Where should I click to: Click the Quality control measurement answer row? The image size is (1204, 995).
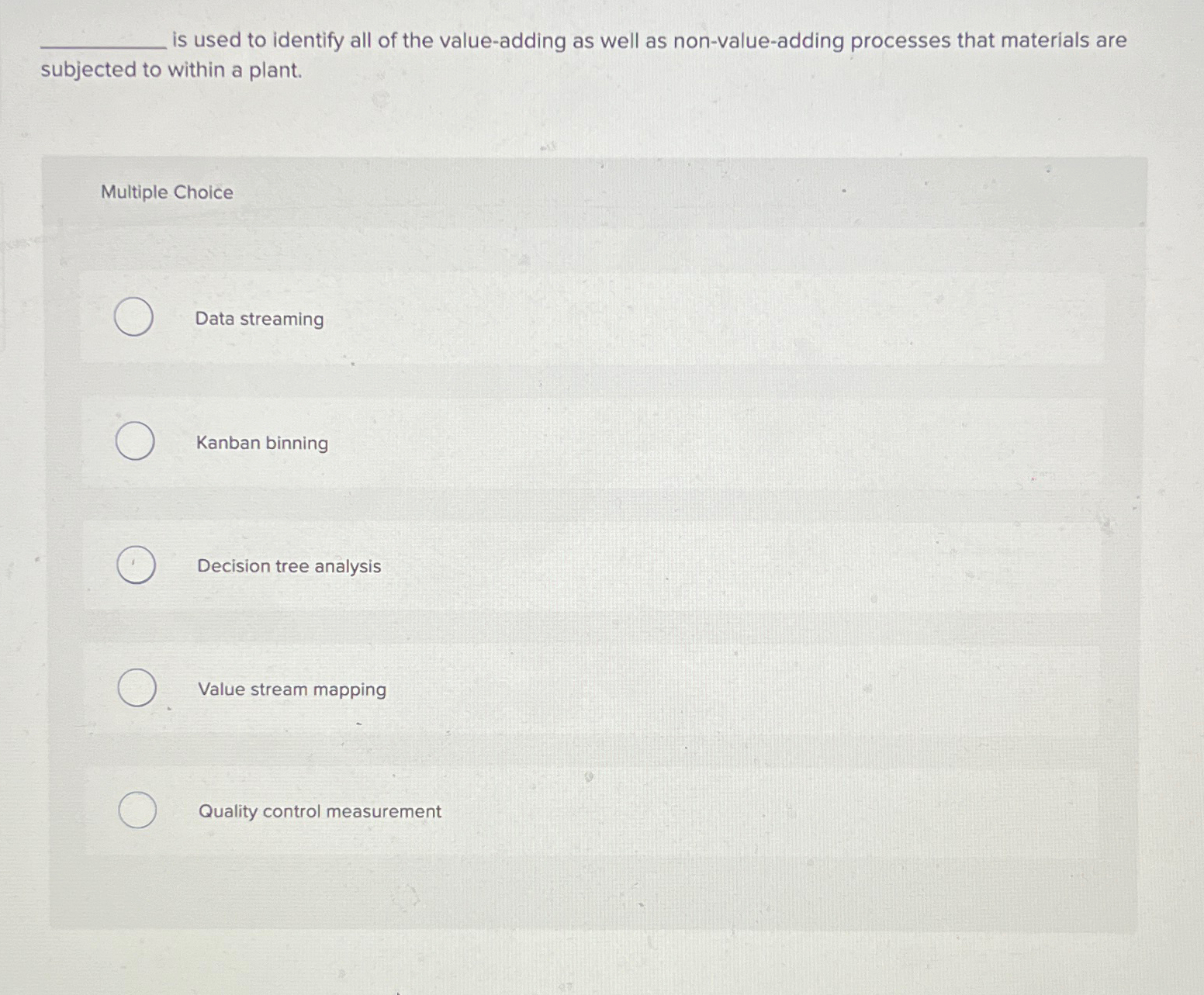(590, 811)
